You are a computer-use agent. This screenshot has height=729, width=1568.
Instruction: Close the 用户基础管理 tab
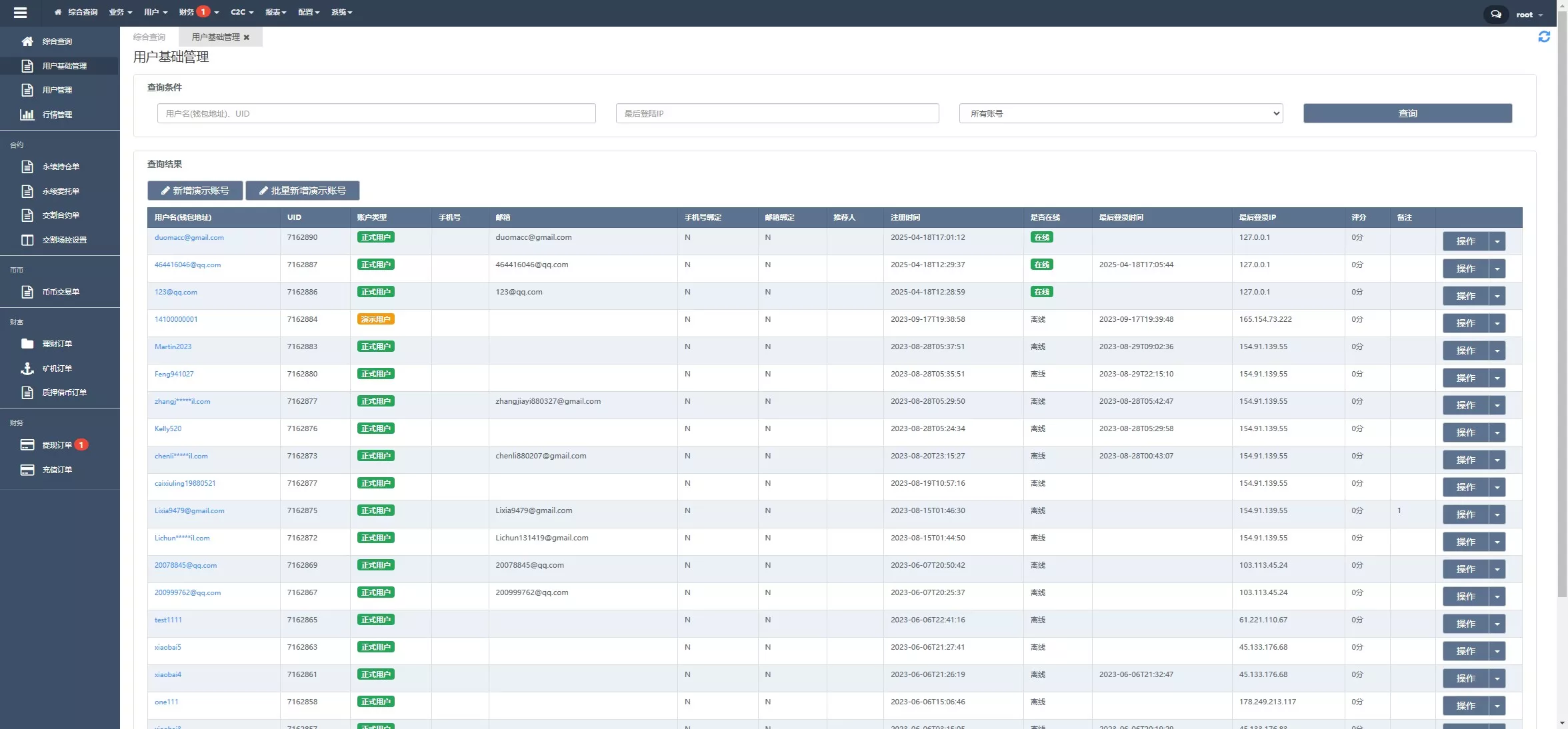pyautogui.click(x=247, y=37)
